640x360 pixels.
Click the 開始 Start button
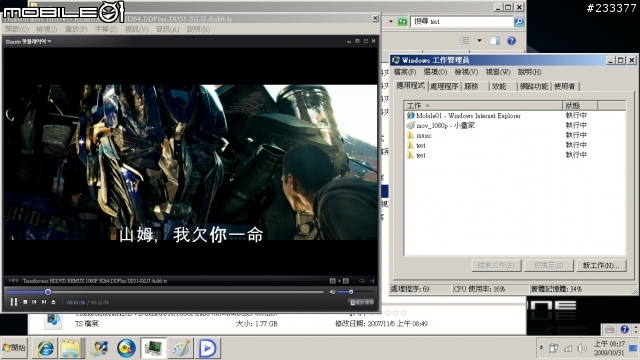[x=14, y=348]
